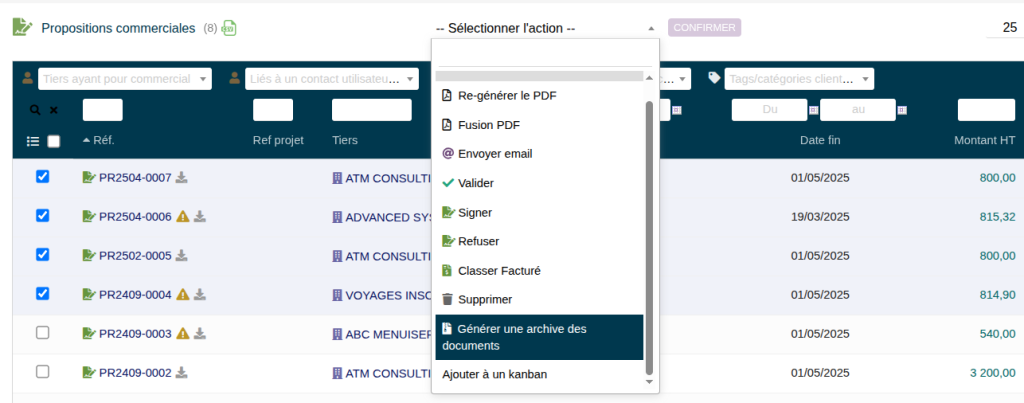Click the Excel export icon beside the title
Screen dimensions: 1024x403
(229, 28)
